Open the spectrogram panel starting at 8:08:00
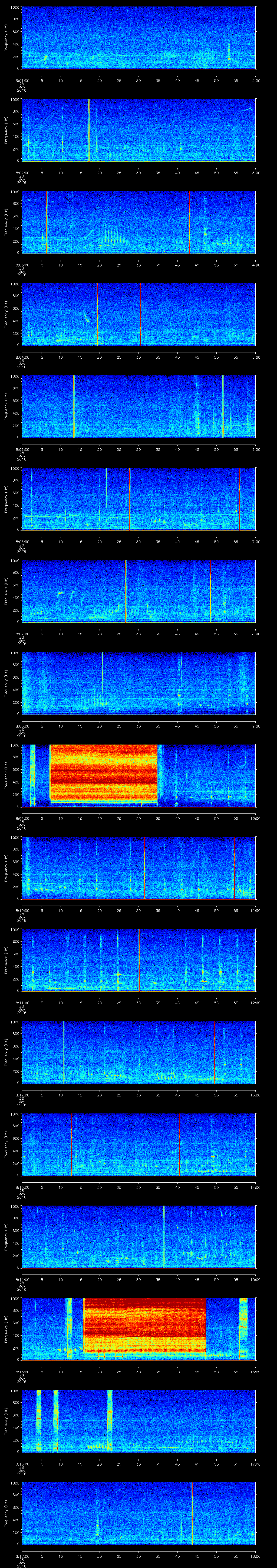The width and height of the screenshot is (277, 1568). pyautogui.click(x=138, y=683)
